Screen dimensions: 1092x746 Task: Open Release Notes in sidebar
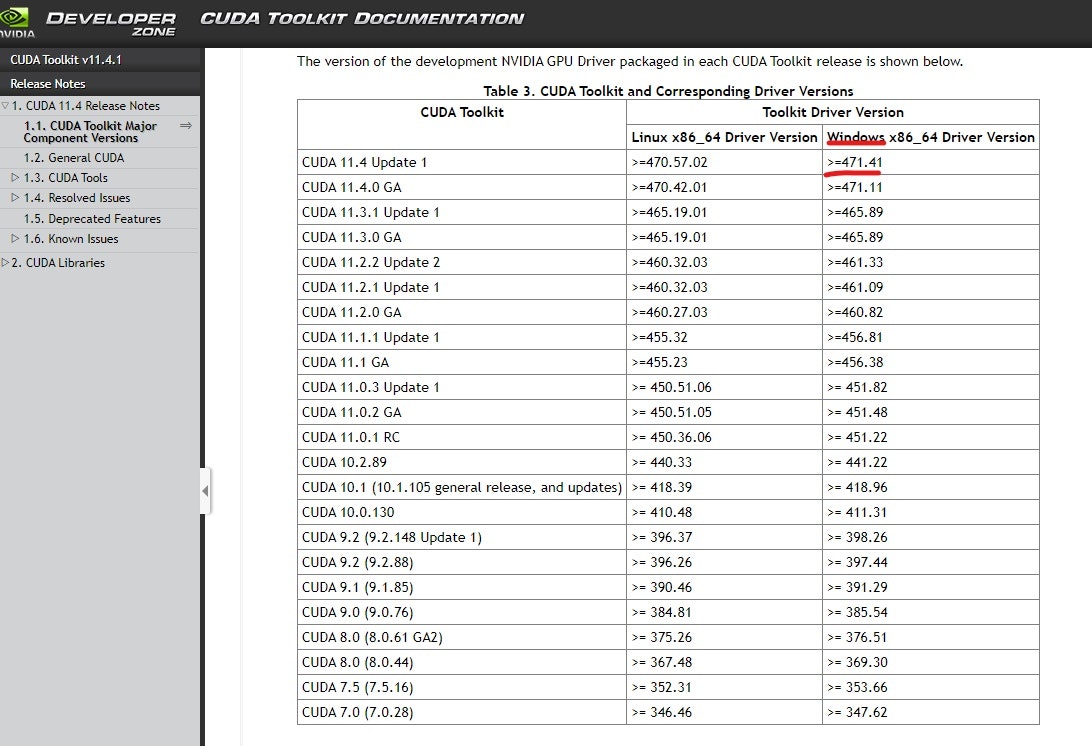47,84
